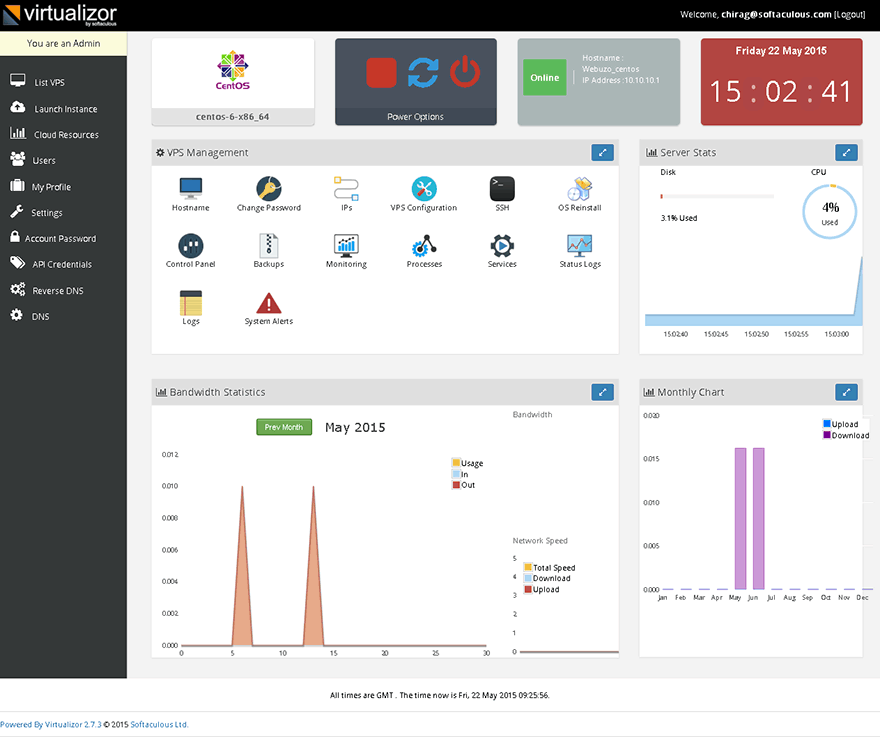Viewport: 880px width, 737px height.
Task: Open the OS Reinstall icon
Action: (x=579, y=188)
